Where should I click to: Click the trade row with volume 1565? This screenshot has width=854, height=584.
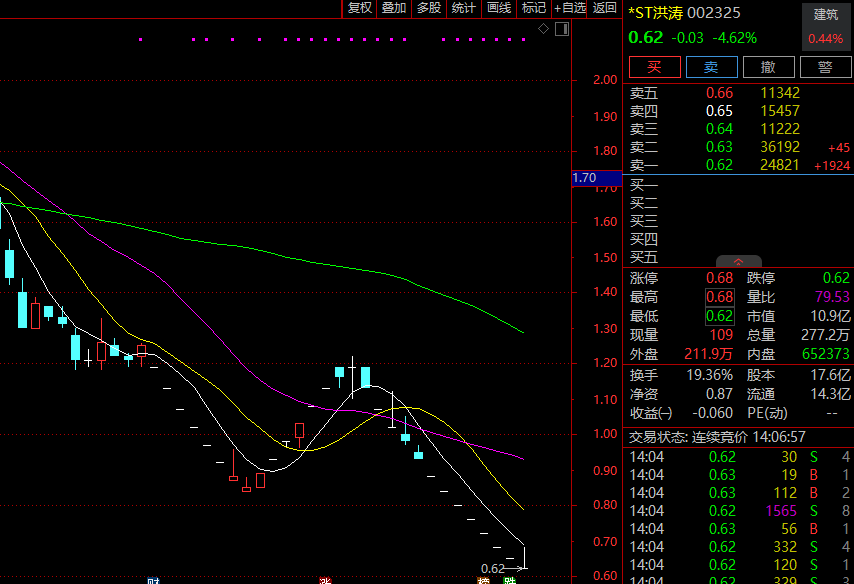739,511
